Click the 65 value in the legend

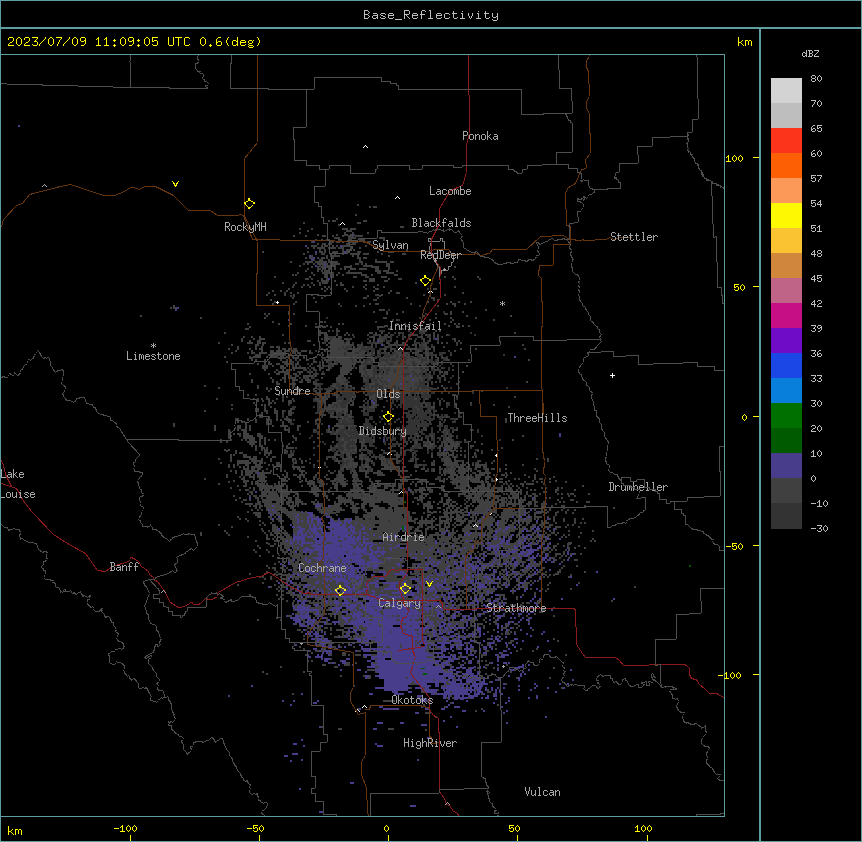[x=816, y=129]
